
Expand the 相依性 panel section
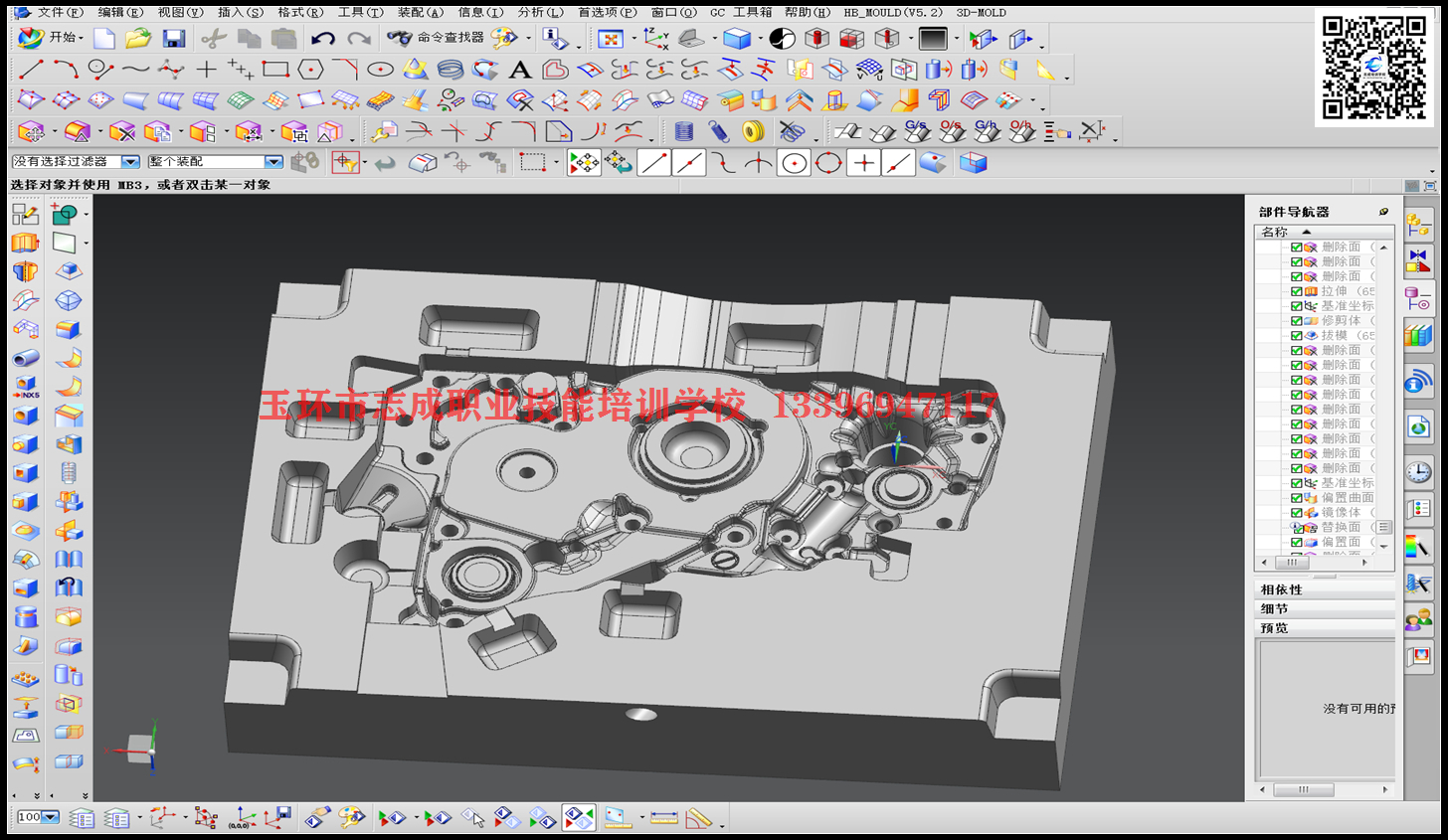[1326, 589]
